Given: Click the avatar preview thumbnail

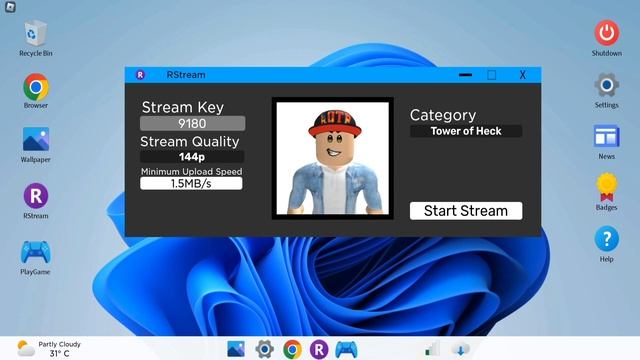Looking at the screenshot, I should (333, 158).
